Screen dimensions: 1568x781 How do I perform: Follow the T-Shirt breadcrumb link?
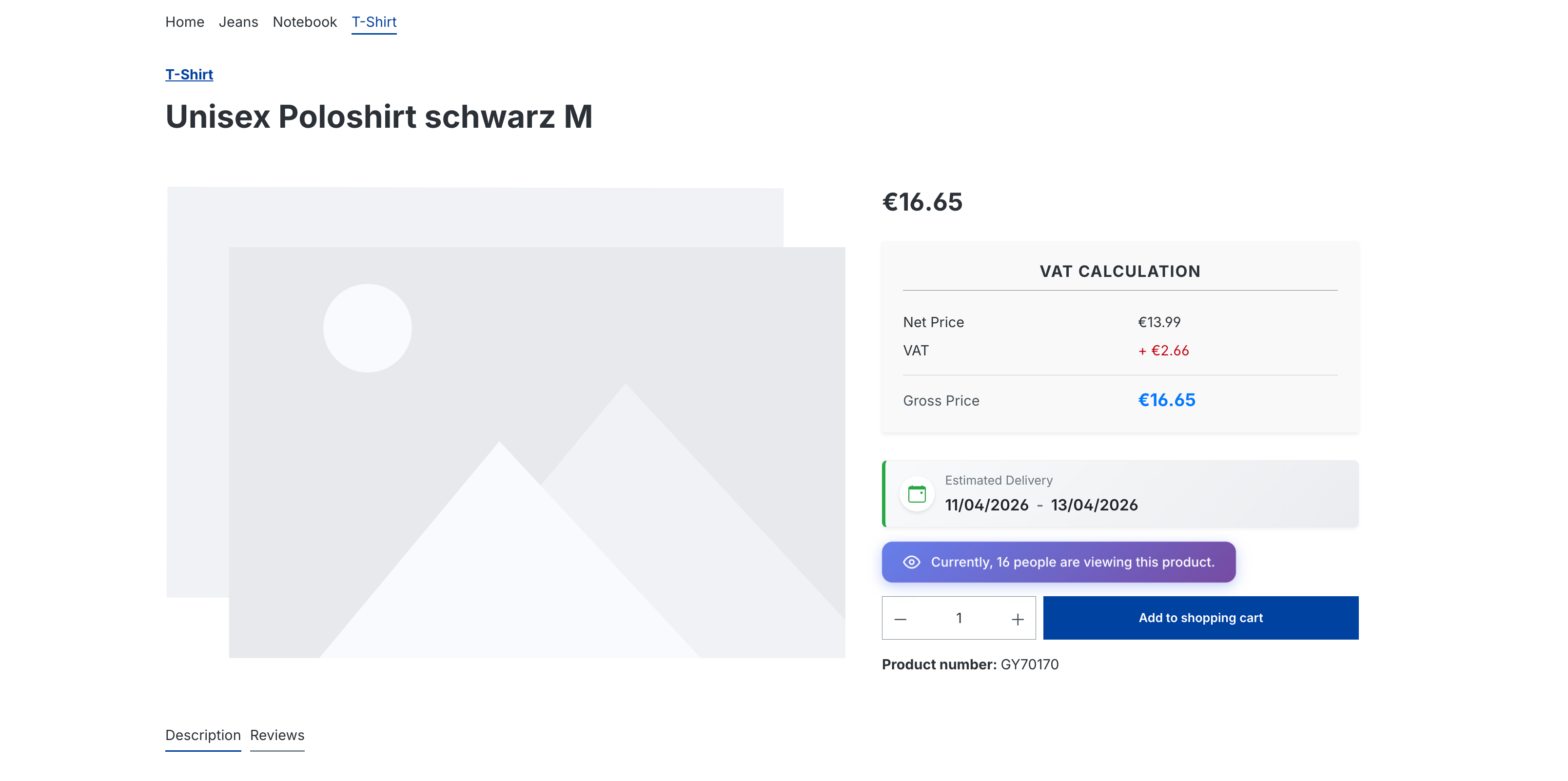[189, 74]
